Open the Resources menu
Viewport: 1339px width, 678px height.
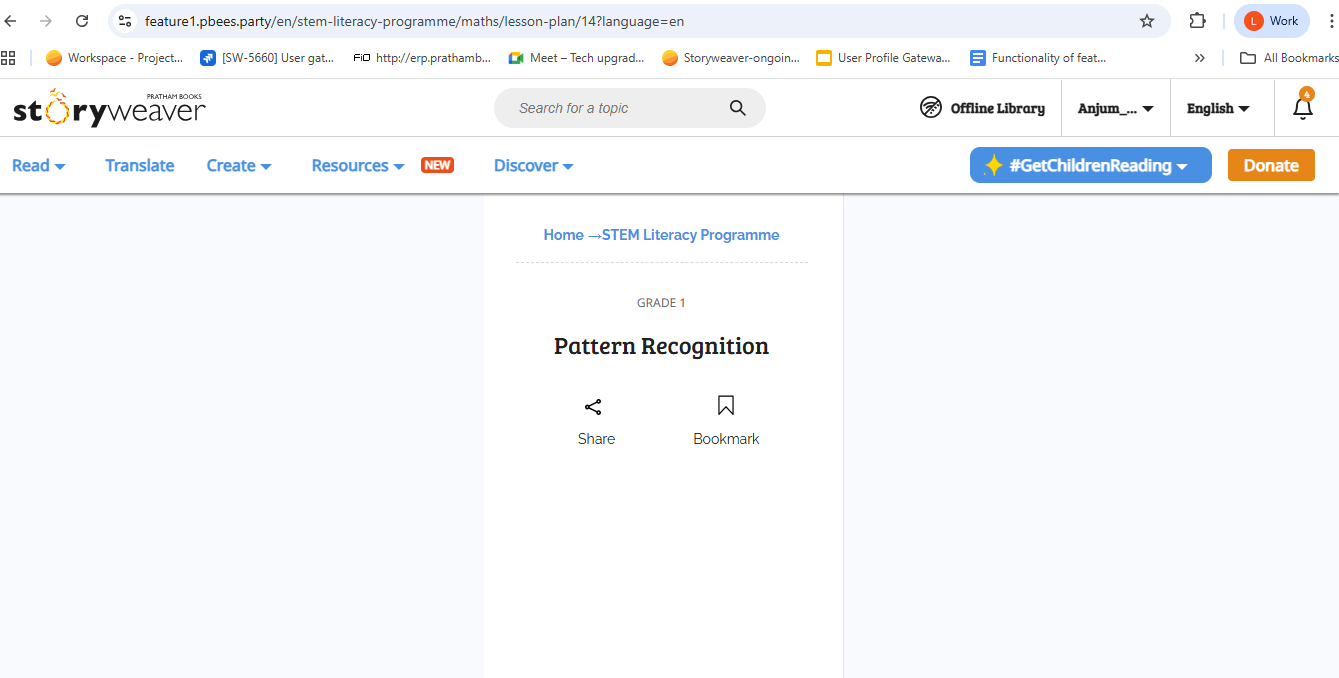pos(357,166)
